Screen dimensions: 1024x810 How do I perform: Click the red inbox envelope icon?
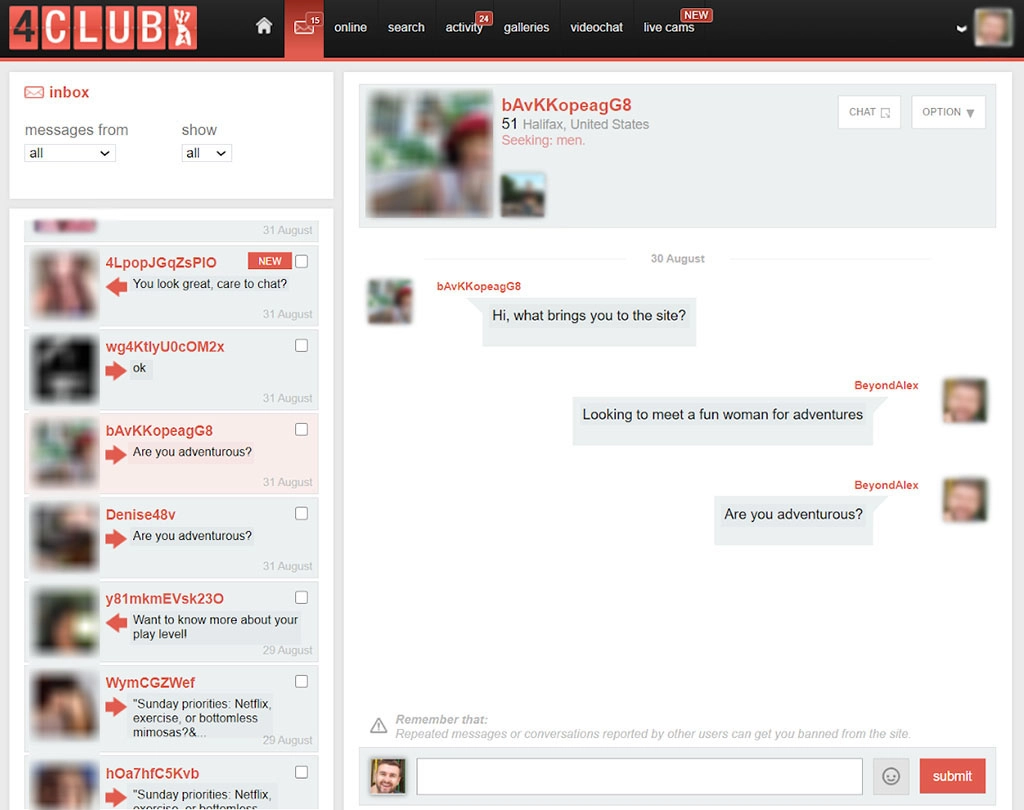point(32,91)
